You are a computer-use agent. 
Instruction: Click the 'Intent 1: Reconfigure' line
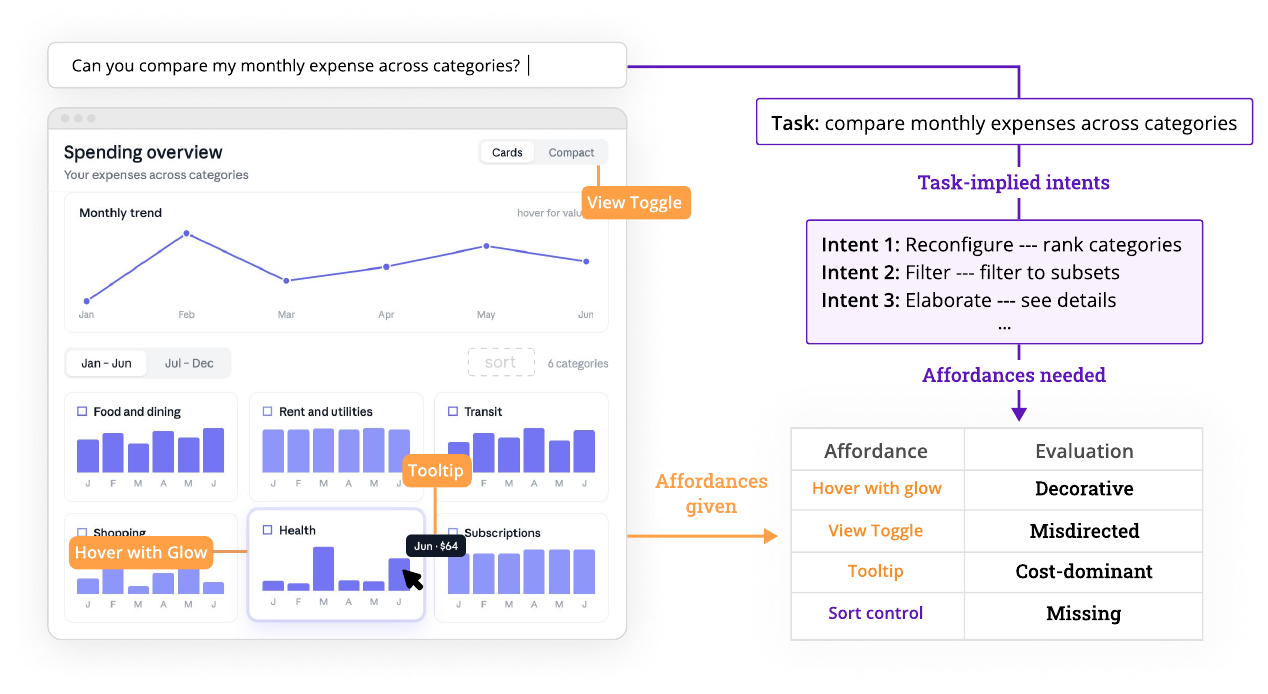[x=1001, y=245]
